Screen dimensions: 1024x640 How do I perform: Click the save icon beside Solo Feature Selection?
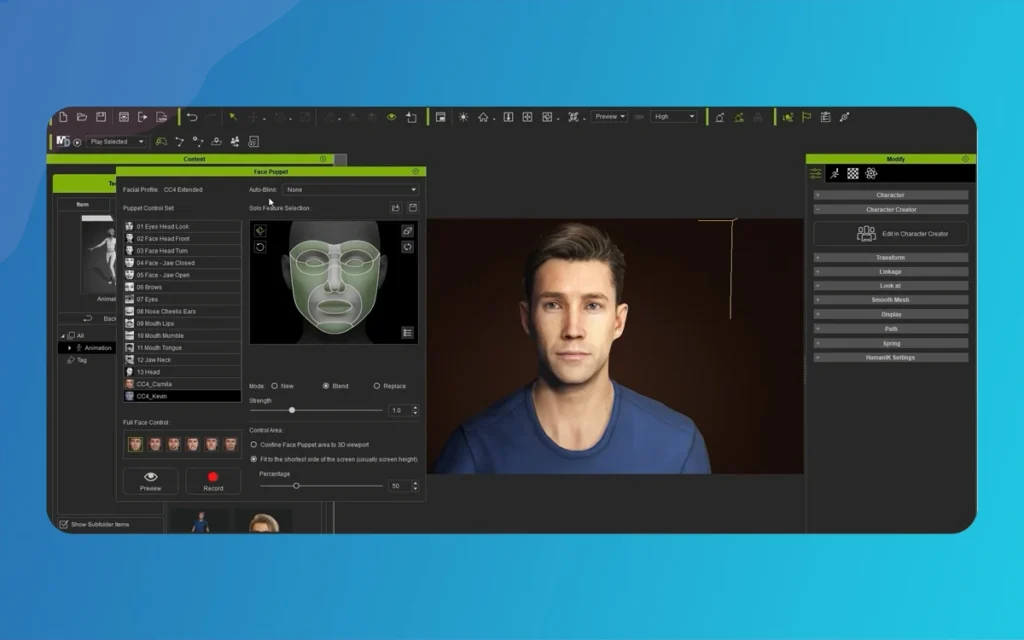(413, 207)
